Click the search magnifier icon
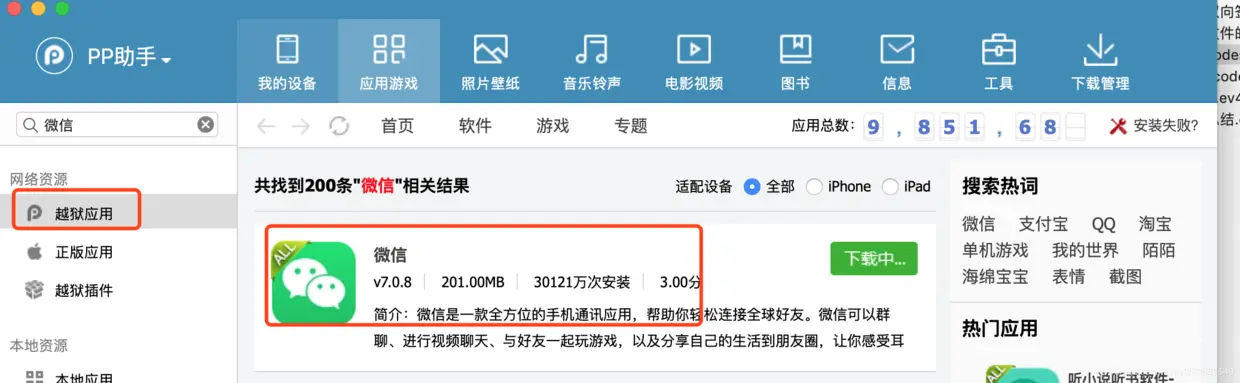Image resolution: width=1240 pixels, height=383 pixels. pyautogui.click(x=32, y=125)
